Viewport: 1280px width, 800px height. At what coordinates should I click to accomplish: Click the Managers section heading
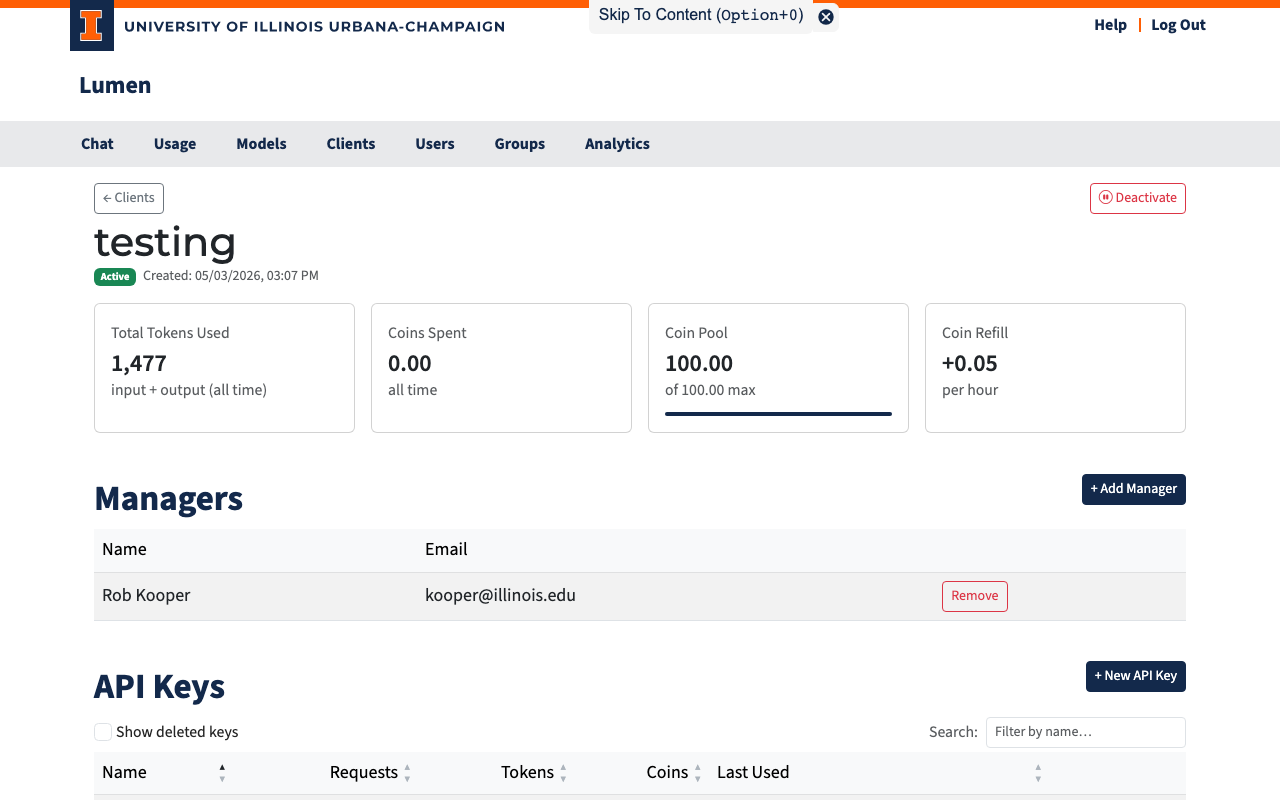[x=168, y=498]
